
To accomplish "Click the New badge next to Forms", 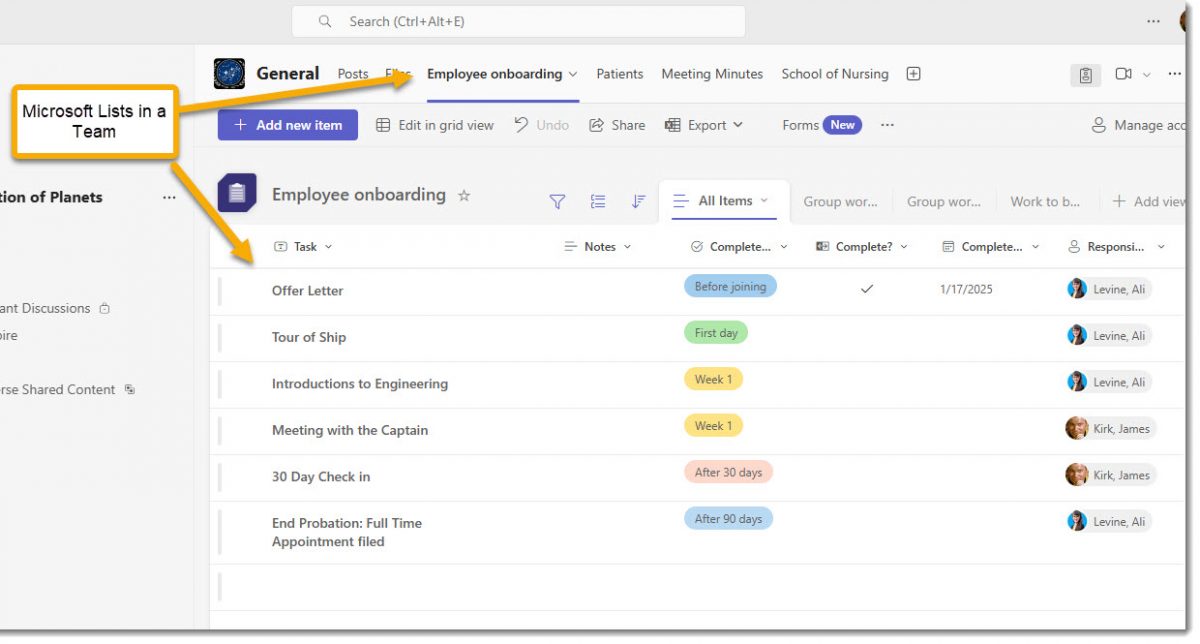I will point(842,124).
